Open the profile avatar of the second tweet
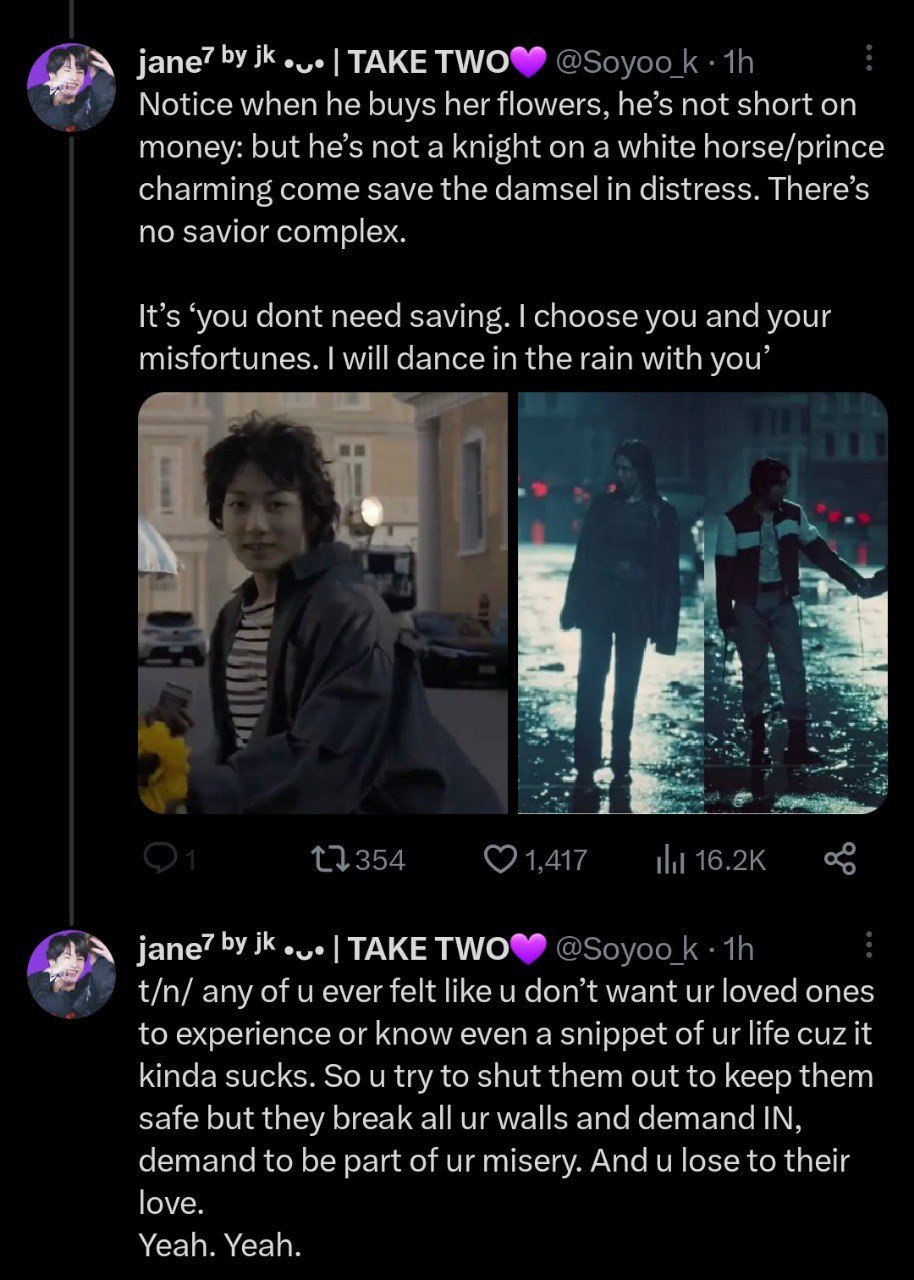Screen dimensions: 914x1280 coord(72,973)
